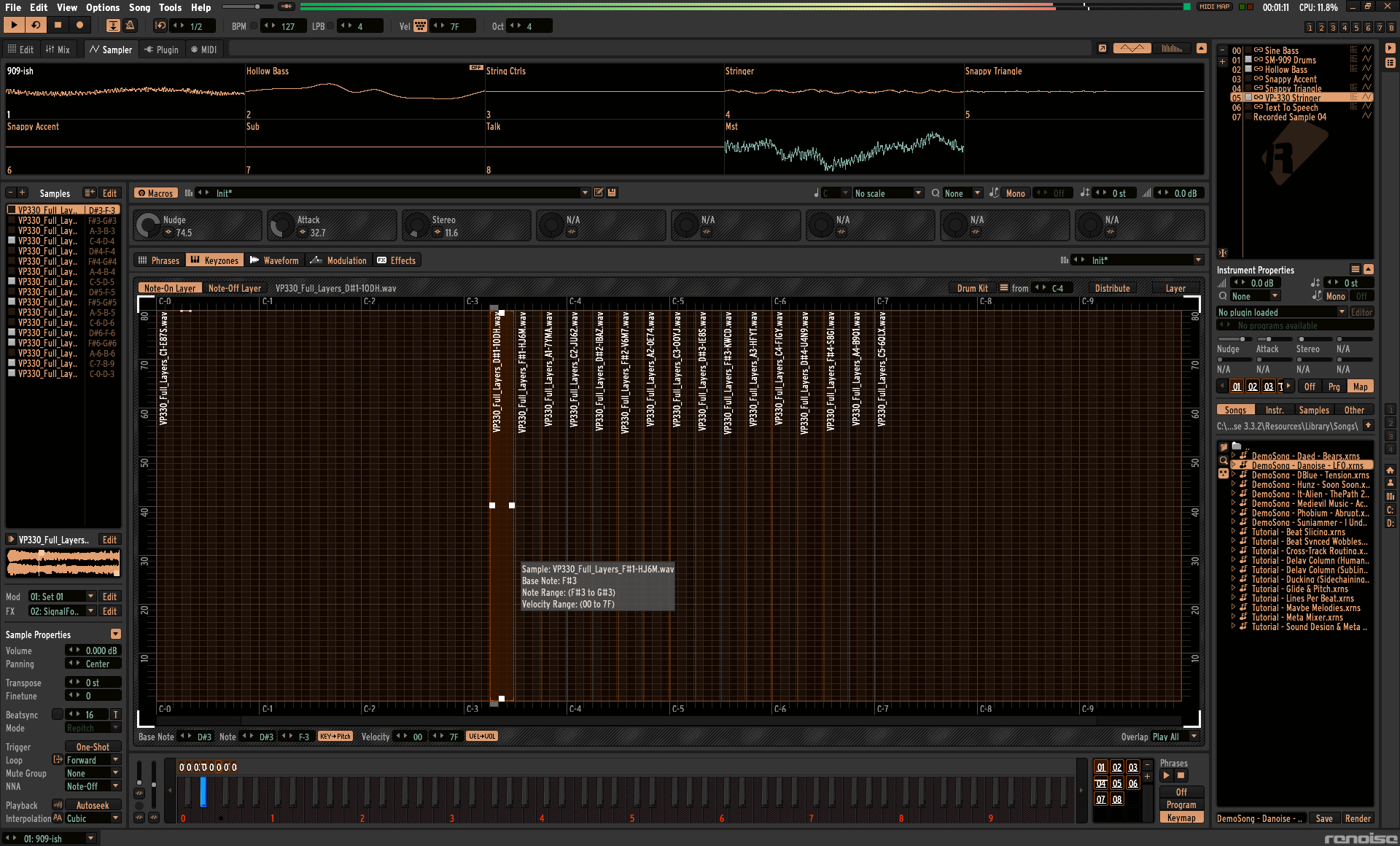Open the No plugin loaded dropdown

click(1281, 312)
